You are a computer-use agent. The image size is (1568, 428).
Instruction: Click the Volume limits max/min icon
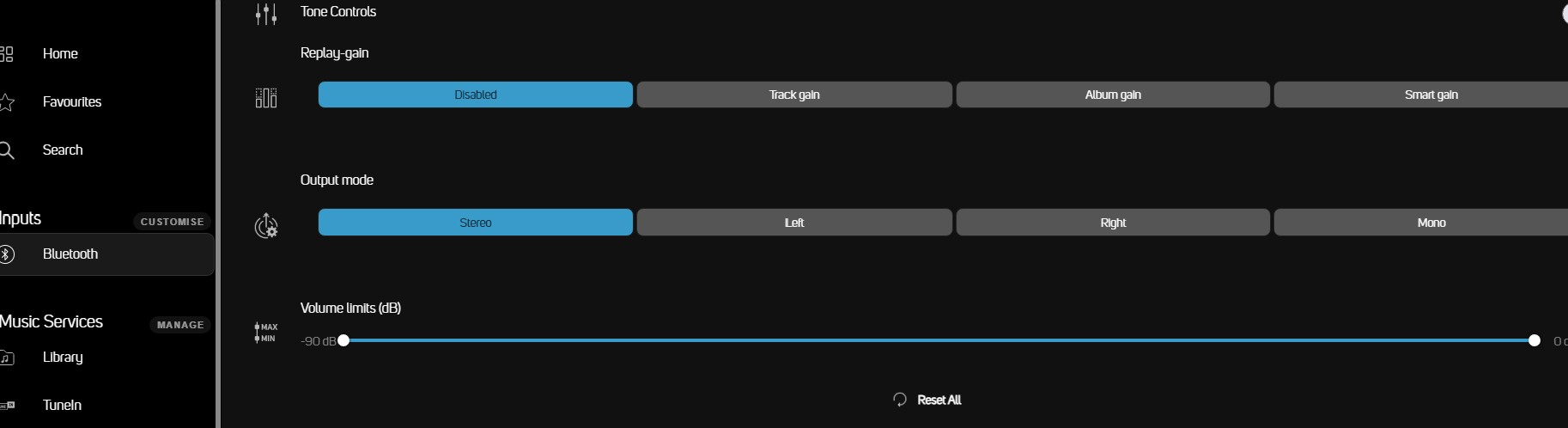tap(266, 333)
